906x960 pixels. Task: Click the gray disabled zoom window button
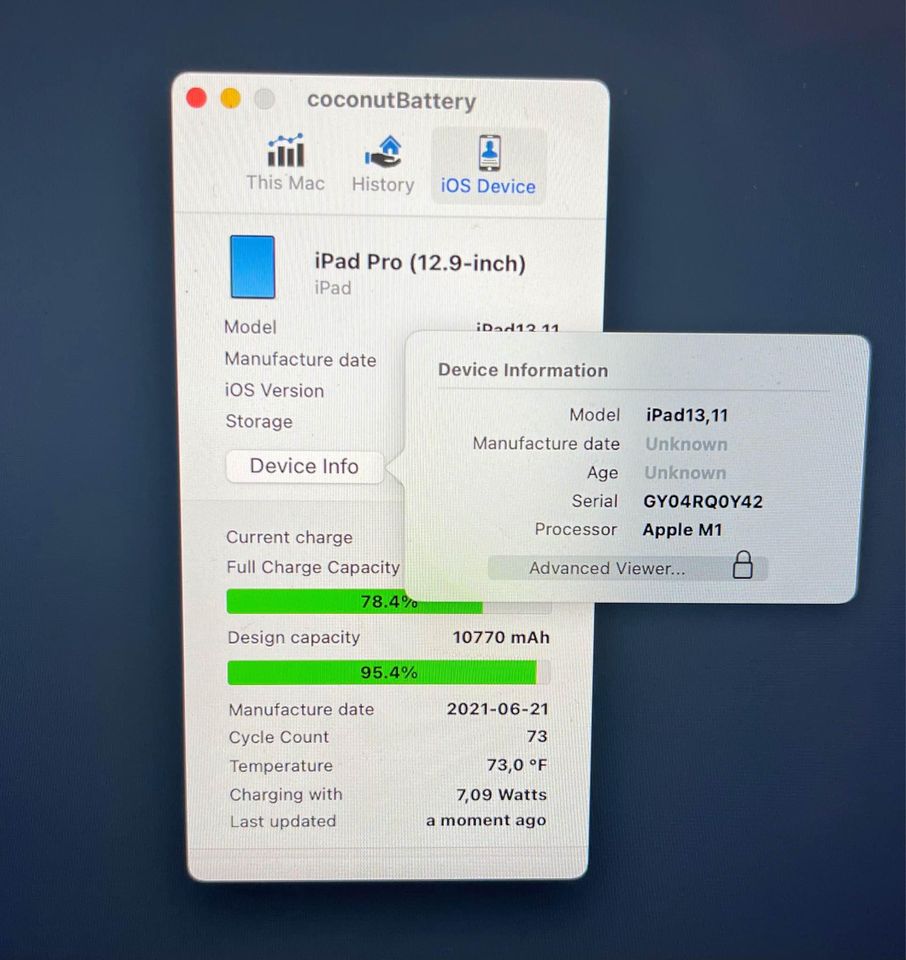point(264,99)
